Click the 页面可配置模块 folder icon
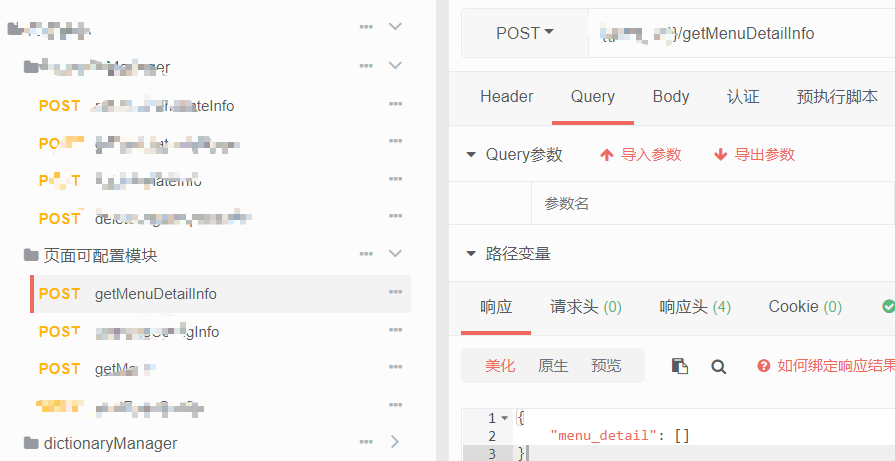Image resolution: width=895 pixels, height=461 pixels. tap(31, 254)
